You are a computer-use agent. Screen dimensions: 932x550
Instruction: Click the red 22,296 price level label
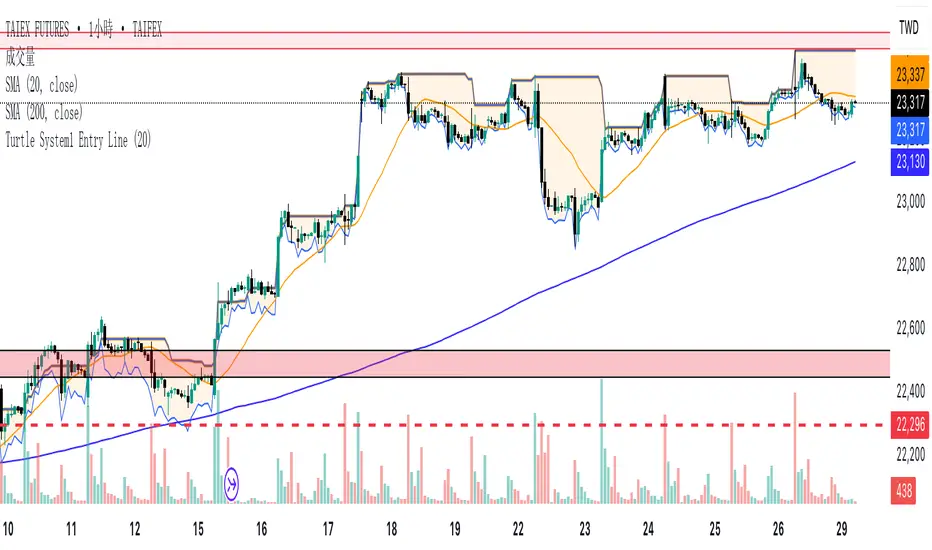click(909, 425)
